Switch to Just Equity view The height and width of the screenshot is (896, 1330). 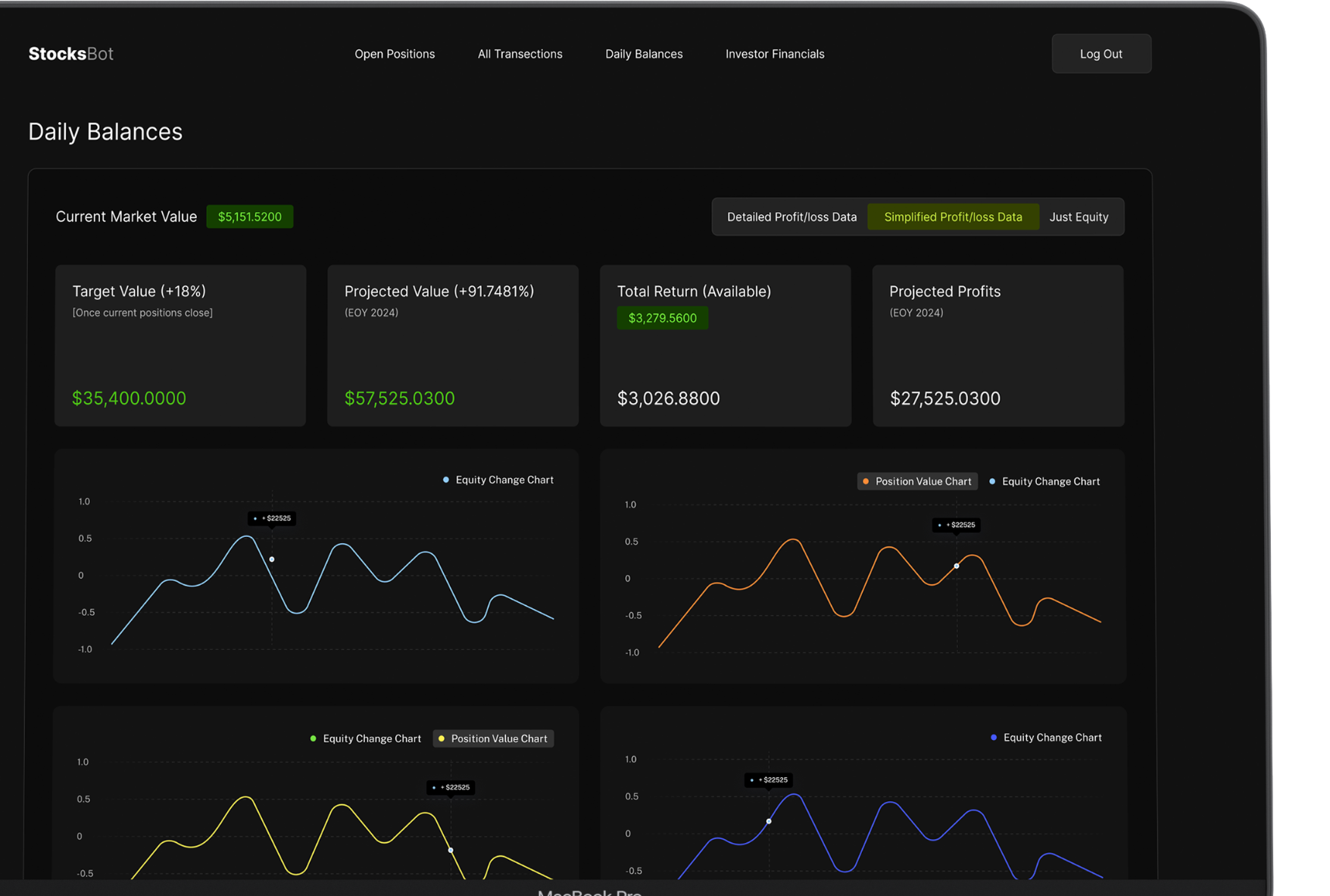1079,217
